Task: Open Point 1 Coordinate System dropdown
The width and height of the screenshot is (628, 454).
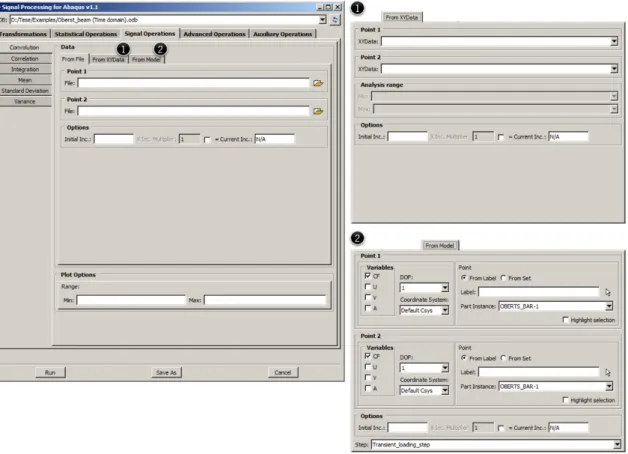Action: coord(445,310)
